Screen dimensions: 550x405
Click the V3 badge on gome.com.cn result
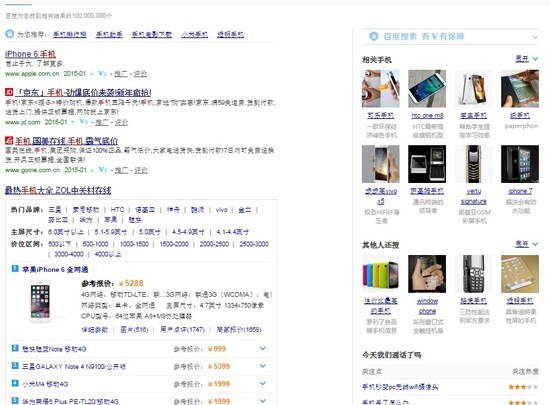(x=102, y=169)
